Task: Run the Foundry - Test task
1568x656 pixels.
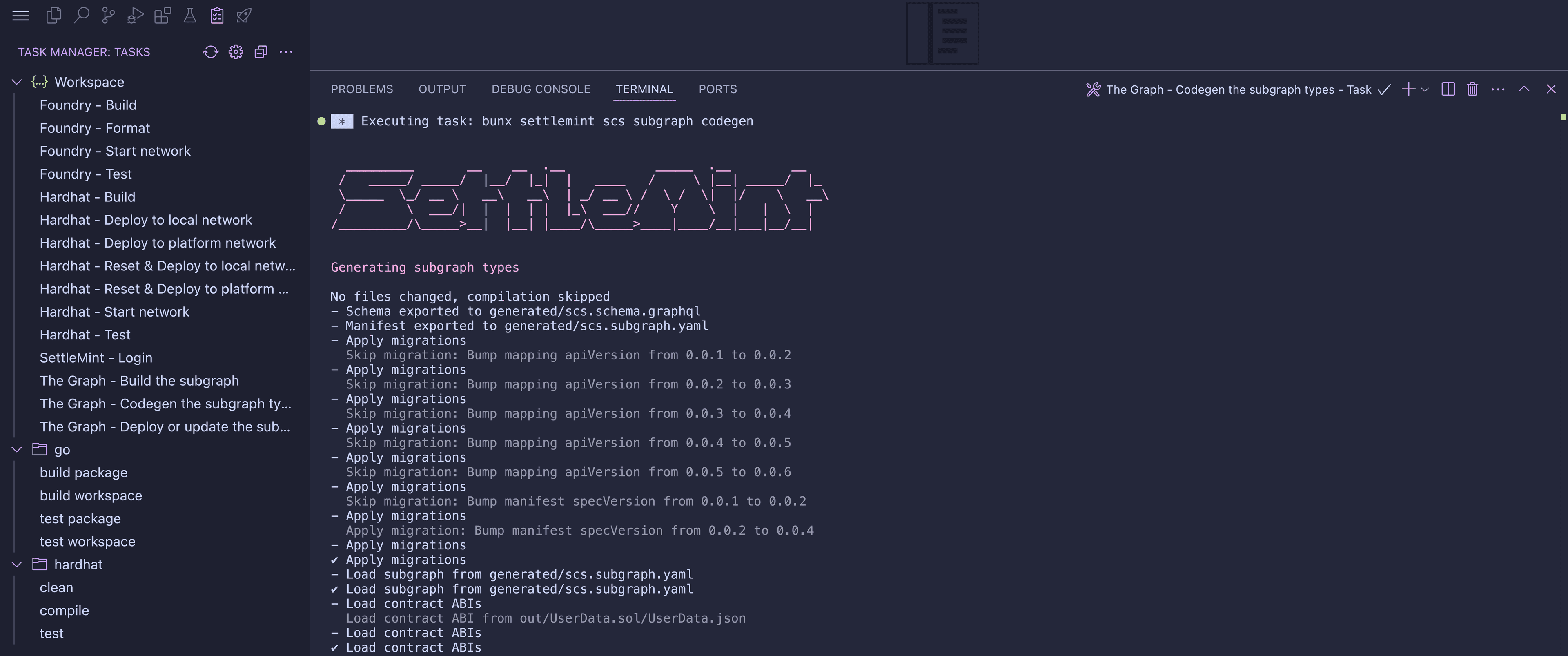Action: 85,174
